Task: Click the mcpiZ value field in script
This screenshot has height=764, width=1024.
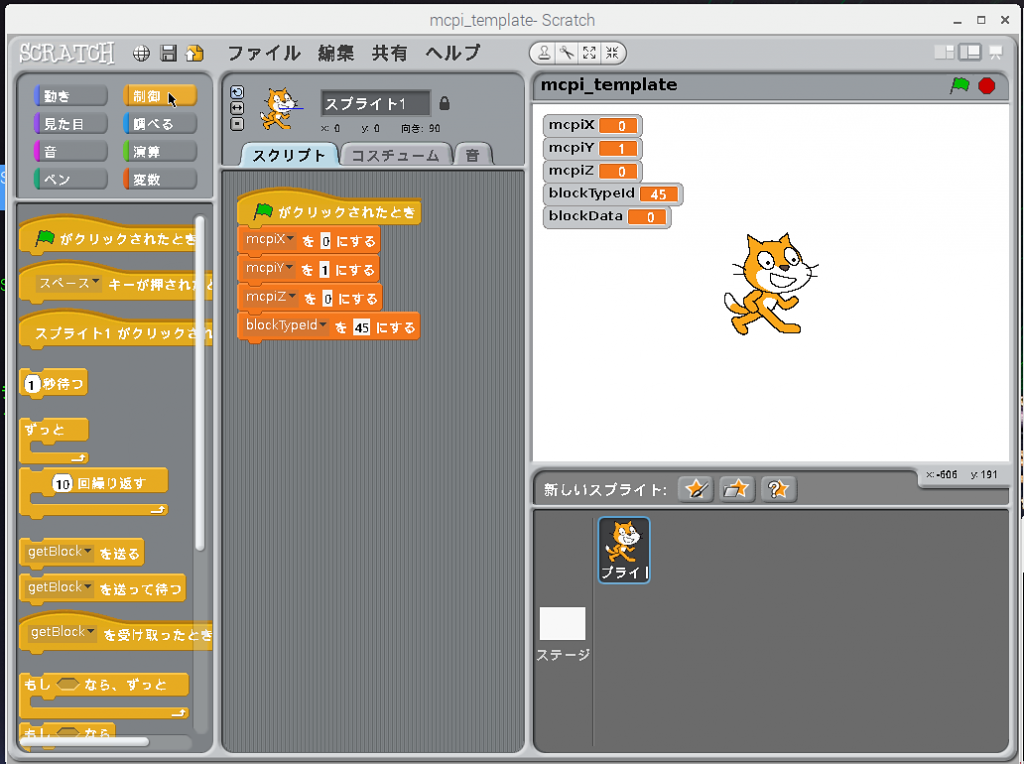Action: coord(328,298)
